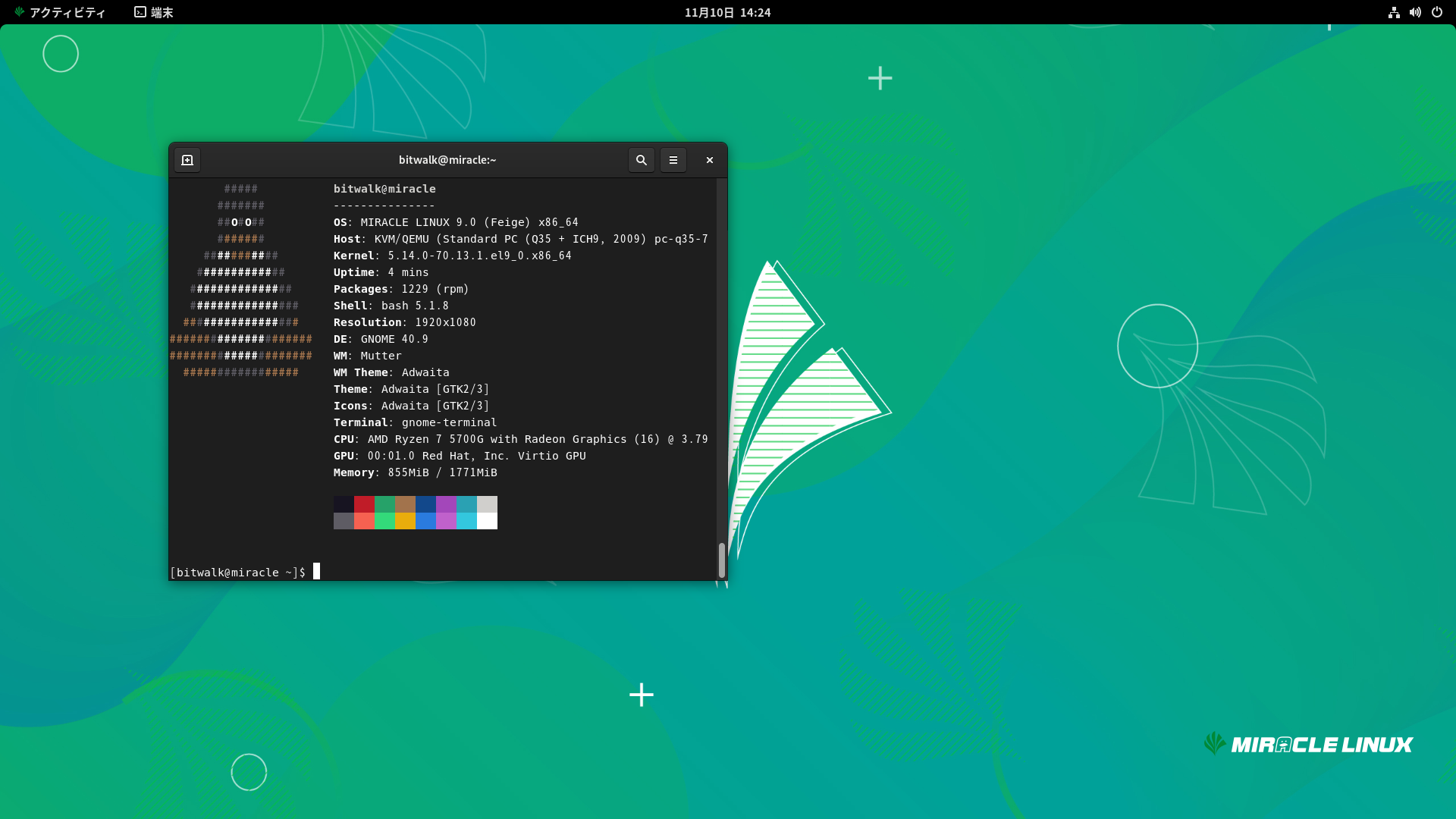Click the terminal app menu in top bar
This screenshot has width=1456, height=819.
[x=161, y=12]
